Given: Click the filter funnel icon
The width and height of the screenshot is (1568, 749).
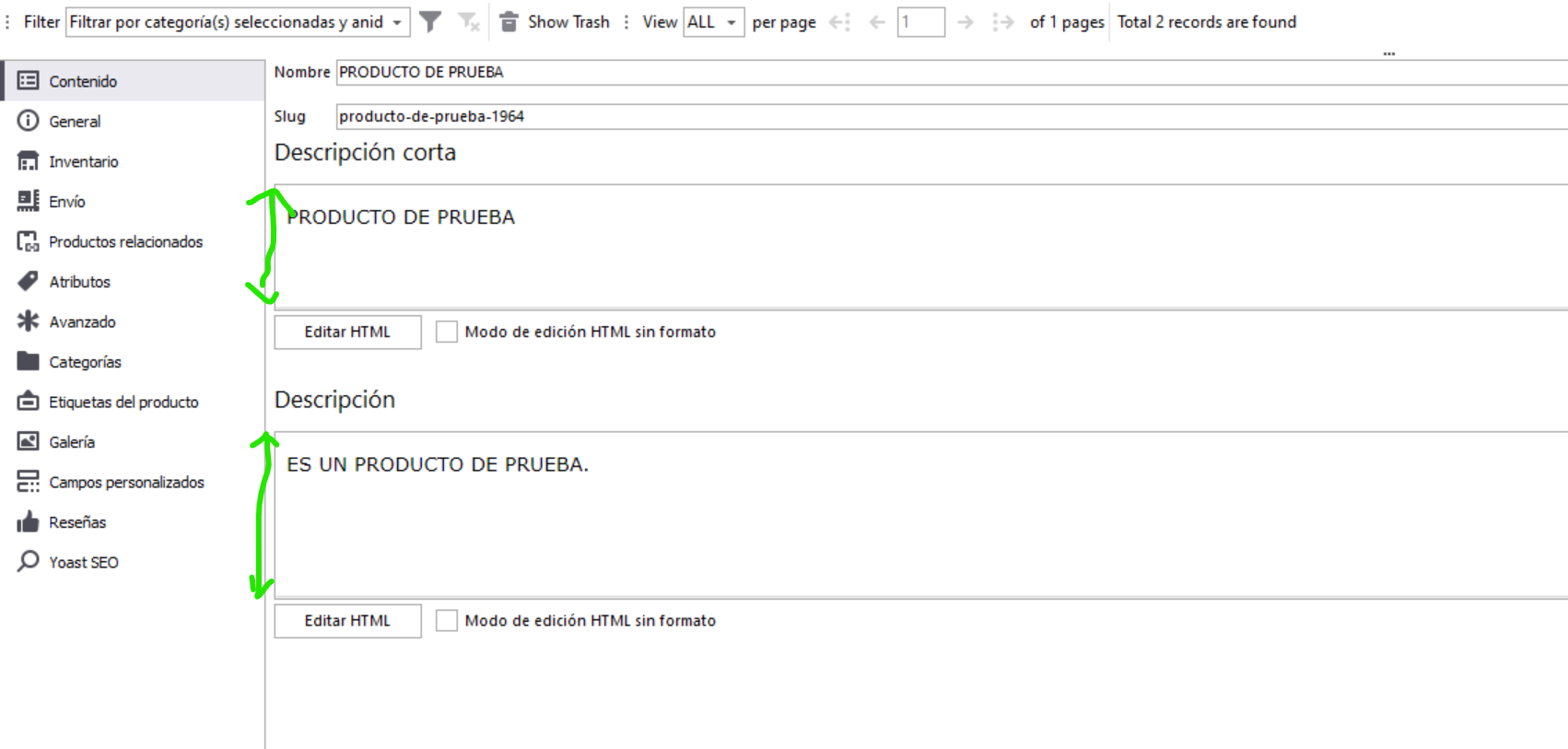Looking at the screenshot, I should point(429,22).
